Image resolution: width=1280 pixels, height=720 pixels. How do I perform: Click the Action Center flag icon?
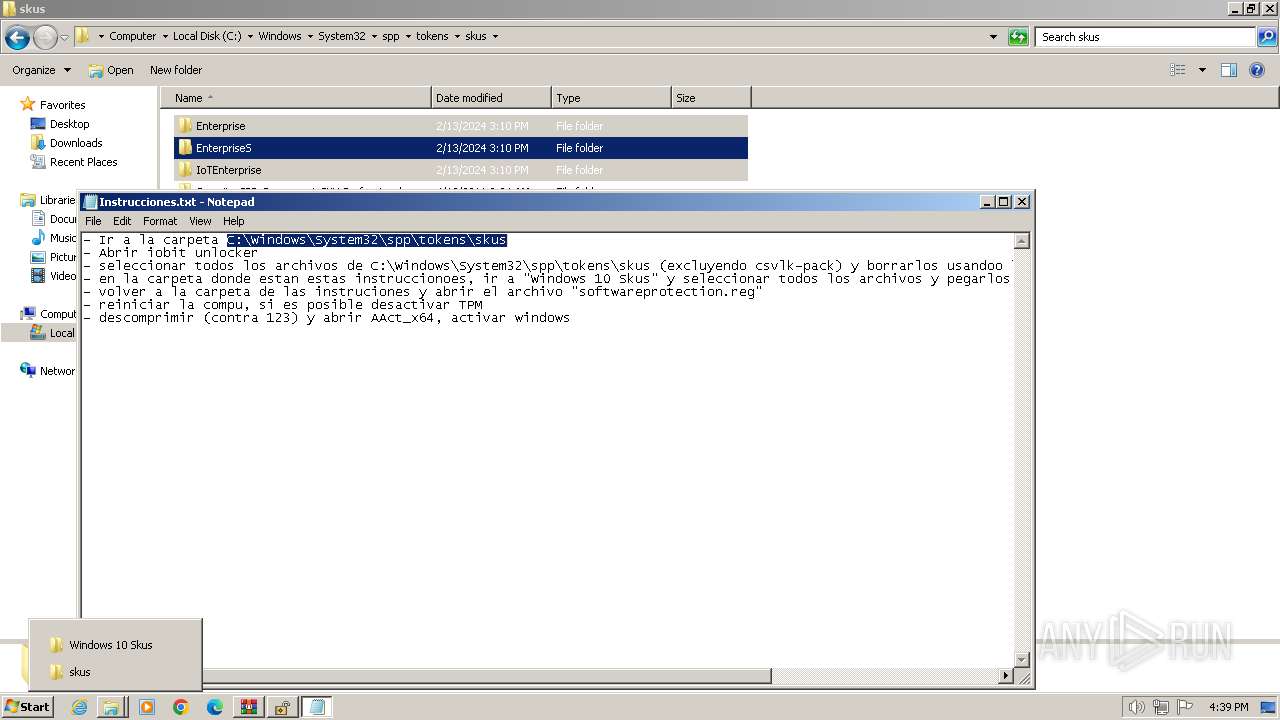coord(1184,707)
